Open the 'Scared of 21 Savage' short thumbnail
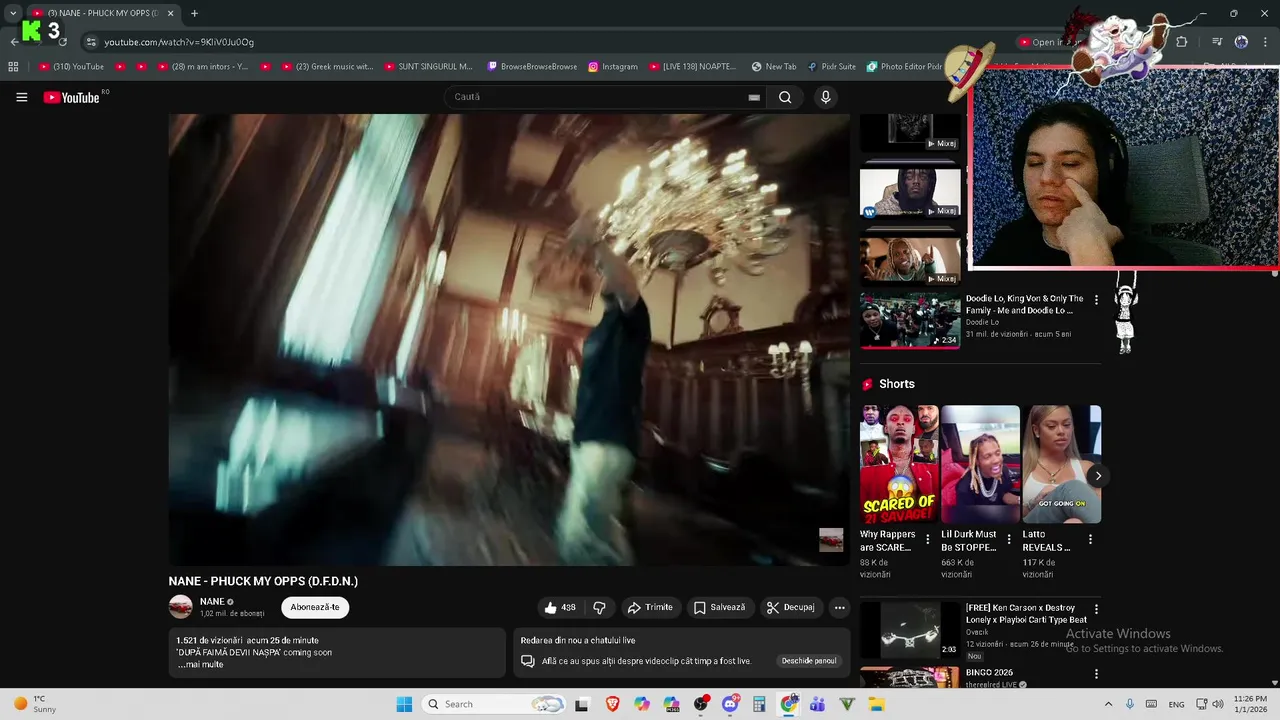 (899, 464)
